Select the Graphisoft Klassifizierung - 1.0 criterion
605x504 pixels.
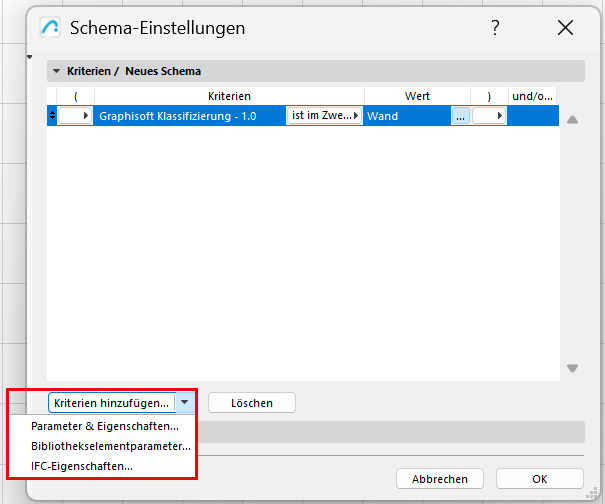[177, 116]
